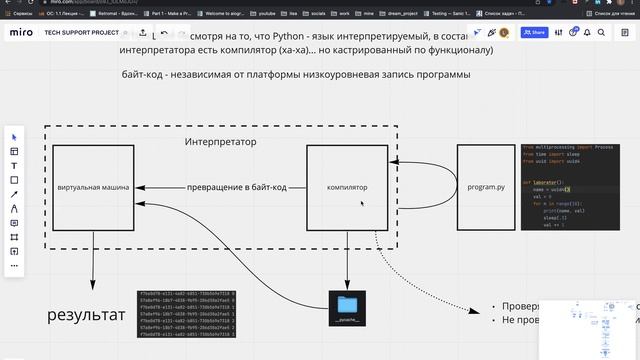Open more tools three-dot menu
Screen dimensions: 640x360
pyautogui.click(x=14, y=266)
